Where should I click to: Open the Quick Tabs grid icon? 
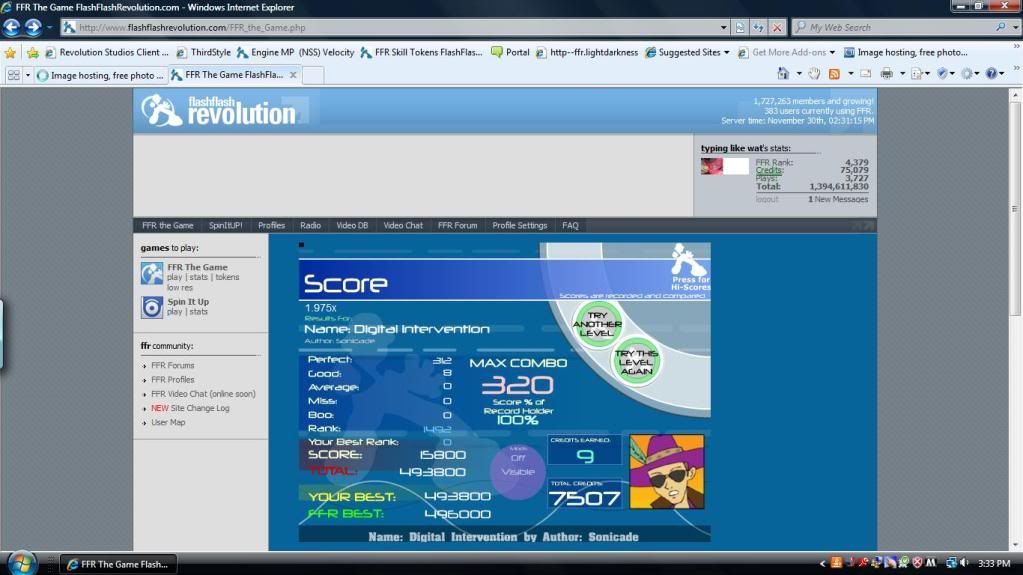pos(14,75)
